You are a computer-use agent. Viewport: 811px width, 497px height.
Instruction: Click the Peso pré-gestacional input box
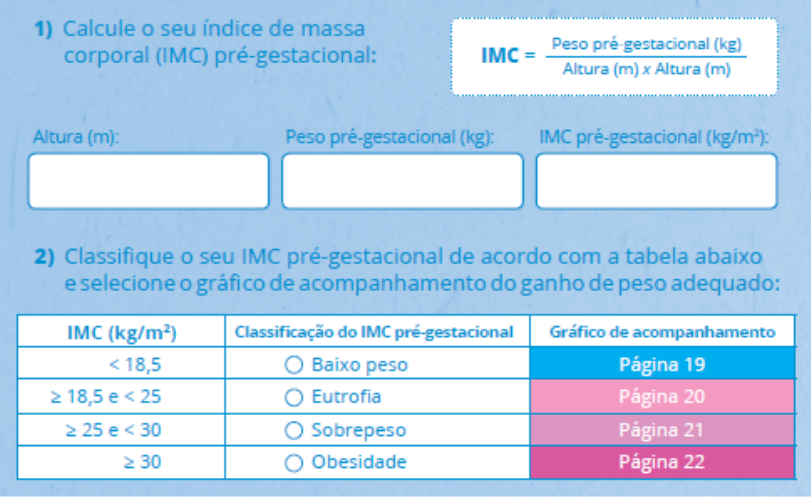[402, 181]
